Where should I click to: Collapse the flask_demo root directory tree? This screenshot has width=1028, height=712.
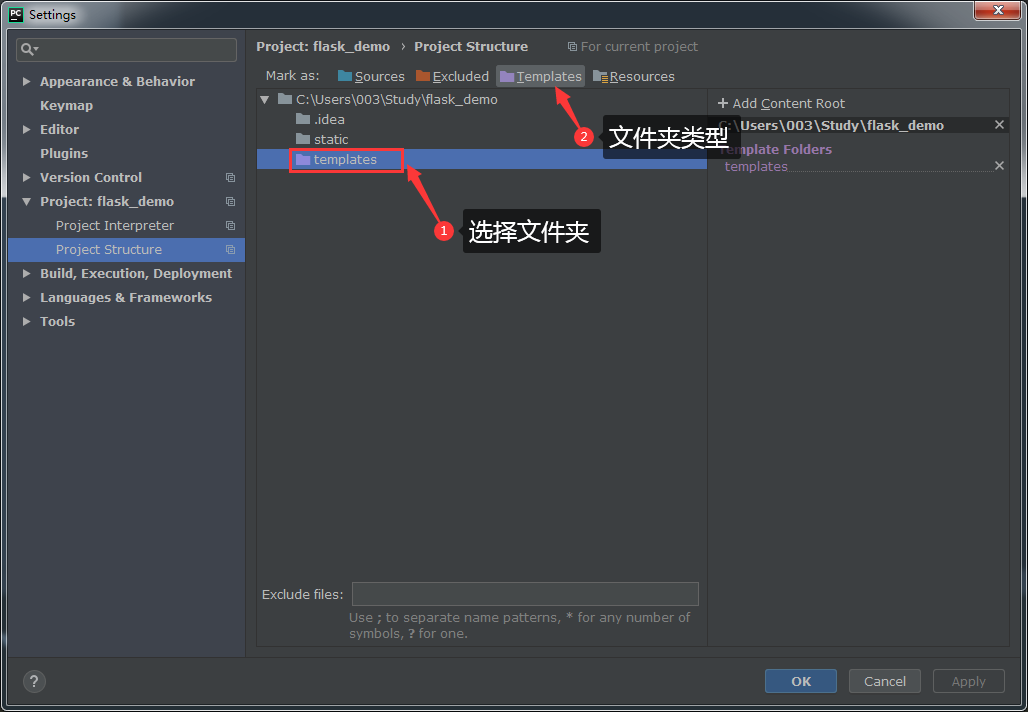[265, 99]
